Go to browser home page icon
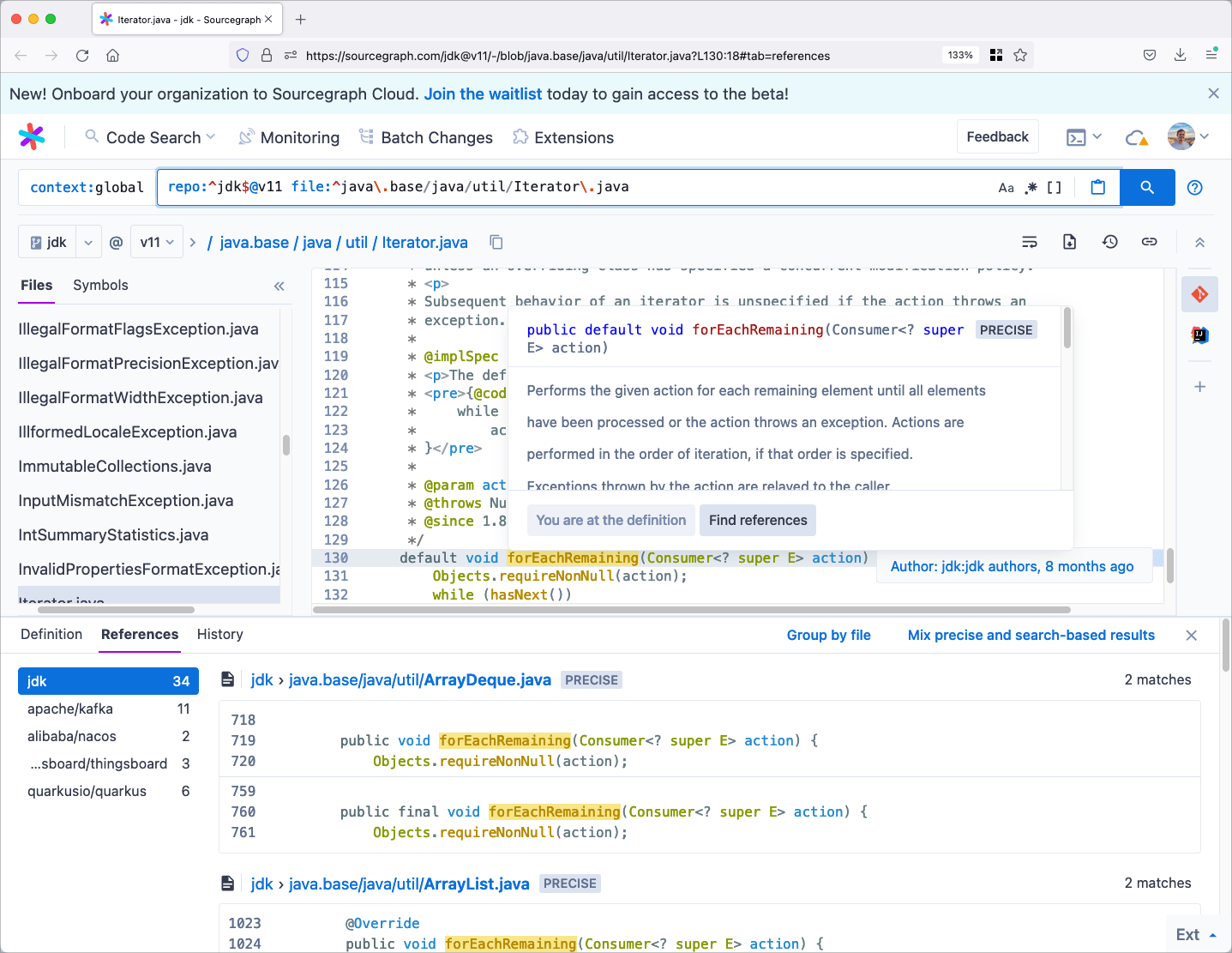Viewport: 1232px width, 953px height. (x=112, y=55)
